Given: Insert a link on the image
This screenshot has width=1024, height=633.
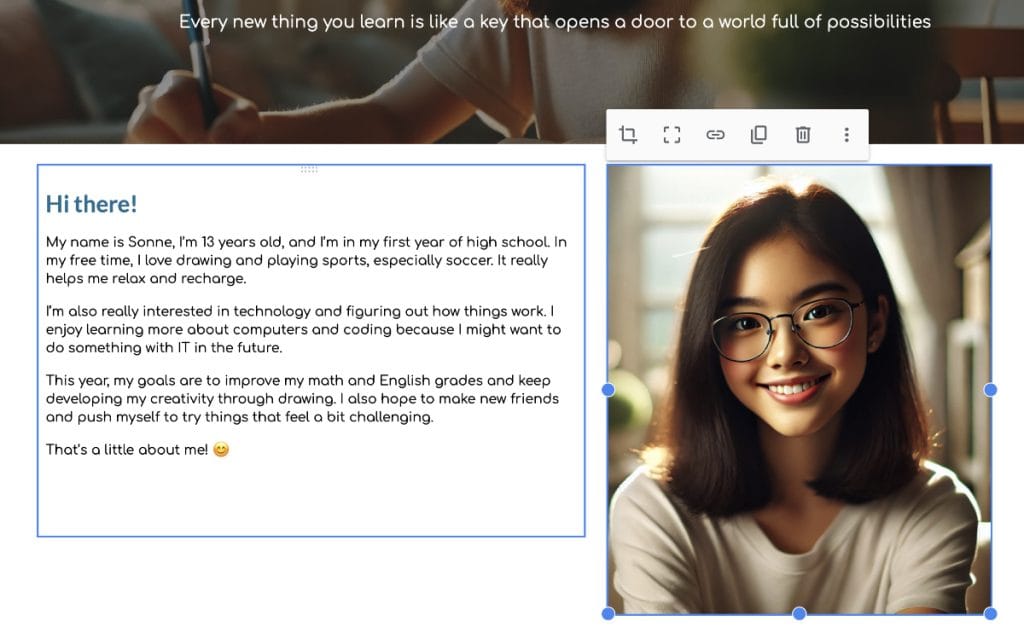Looking at the screenshot, I should [715, 135].
